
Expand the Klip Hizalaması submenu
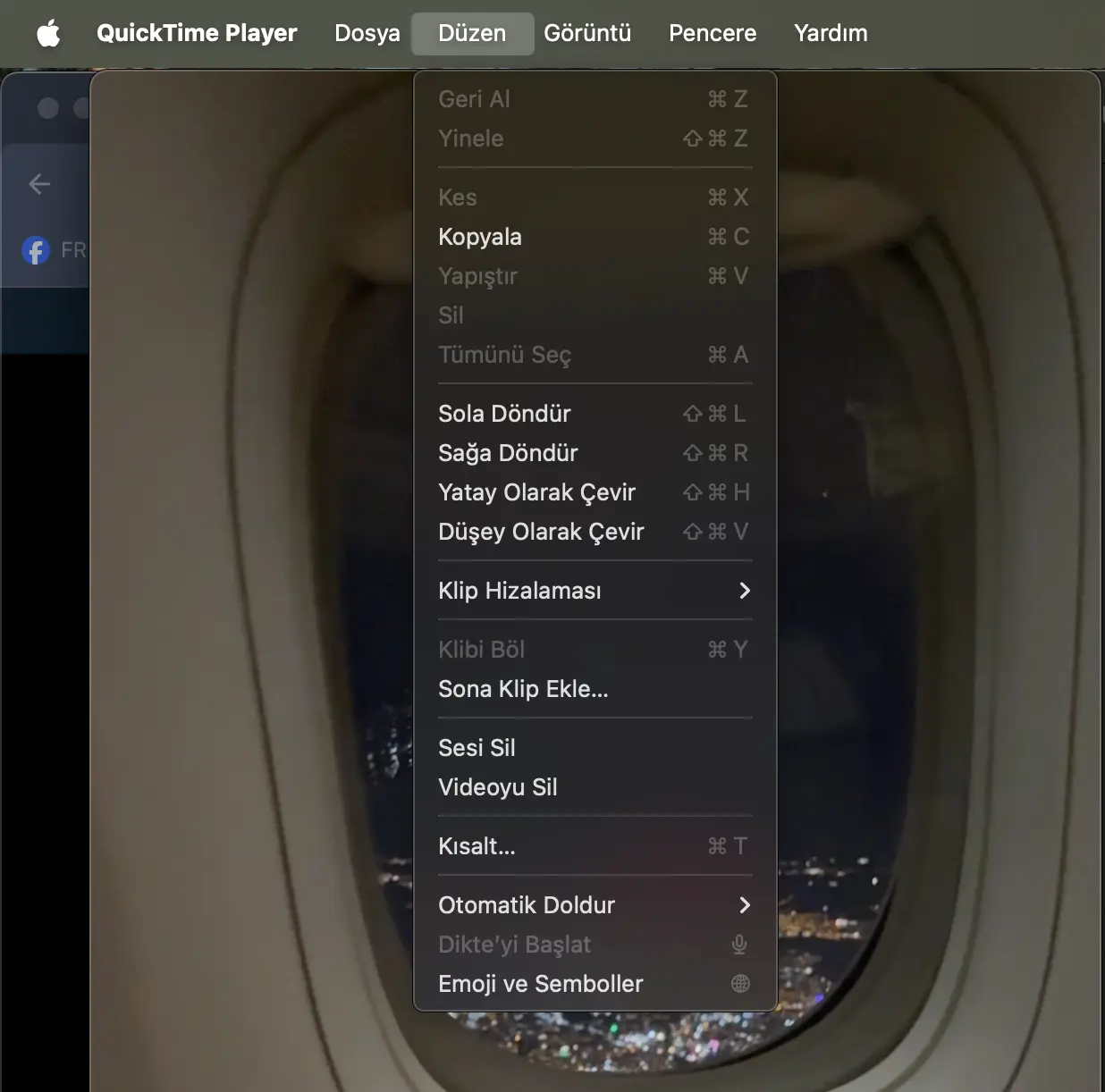(595, 591)
